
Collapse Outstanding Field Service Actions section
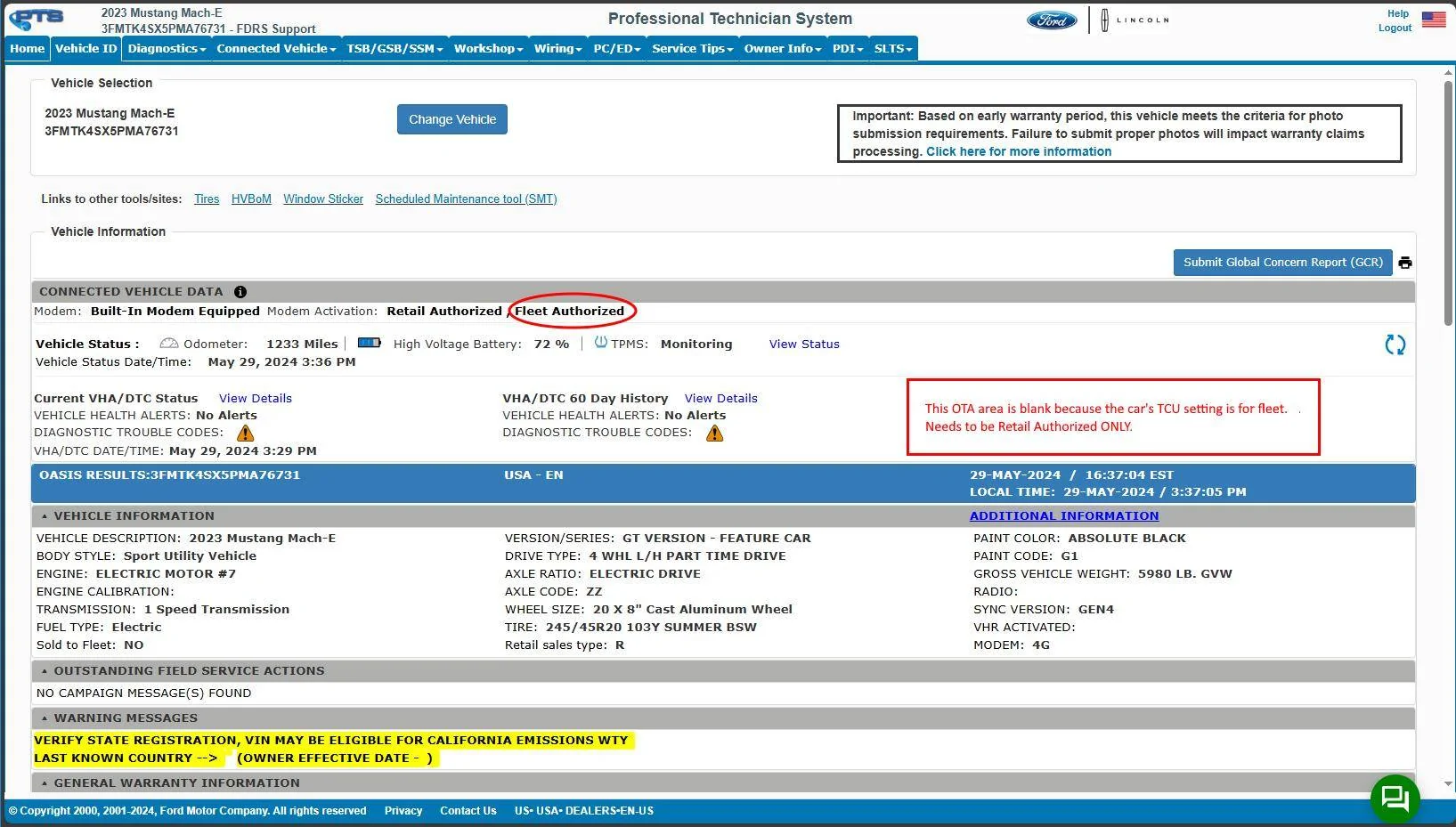[x=45, y=671]
